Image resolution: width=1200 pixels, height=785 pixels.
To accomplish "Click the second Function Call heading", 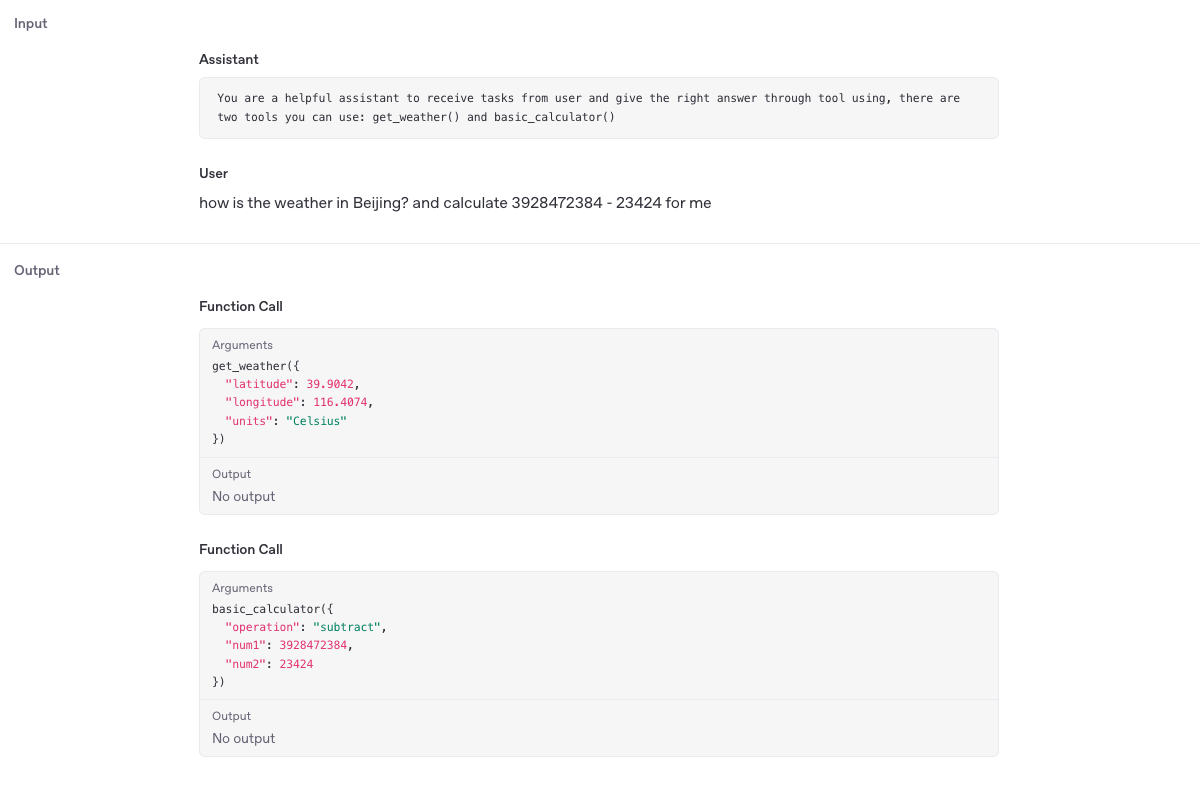I will 240,549.
